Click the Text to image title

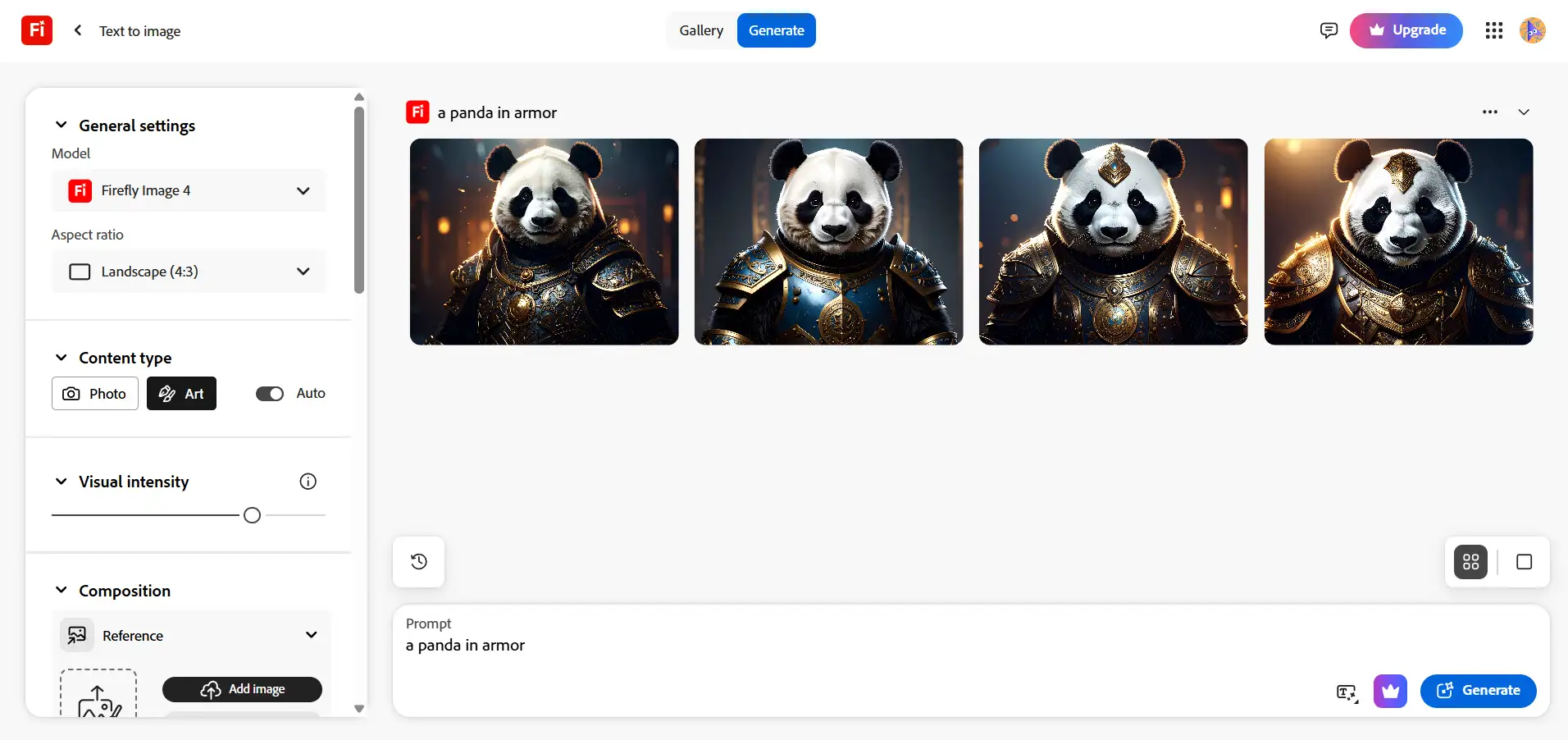139,31
